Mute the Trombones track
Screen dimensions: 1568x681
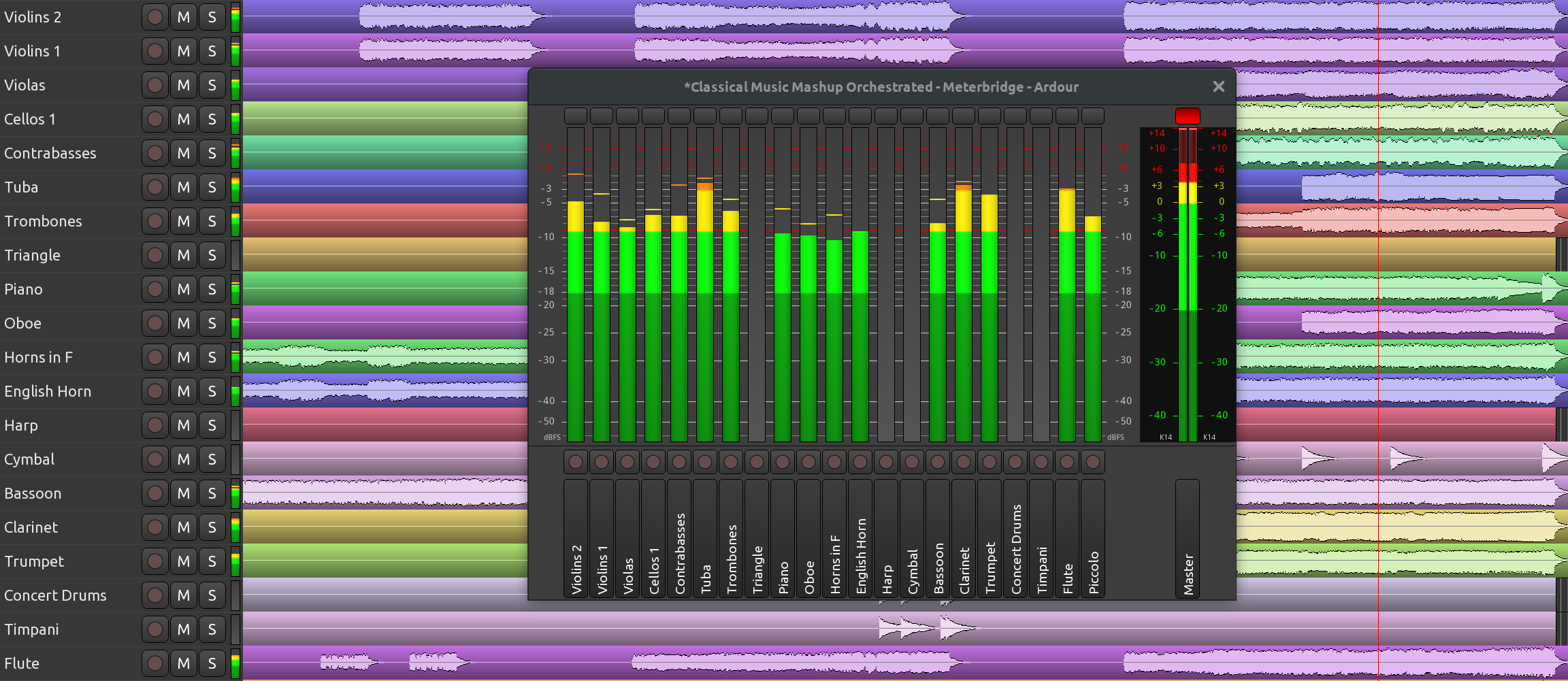[x=184, y=221]
